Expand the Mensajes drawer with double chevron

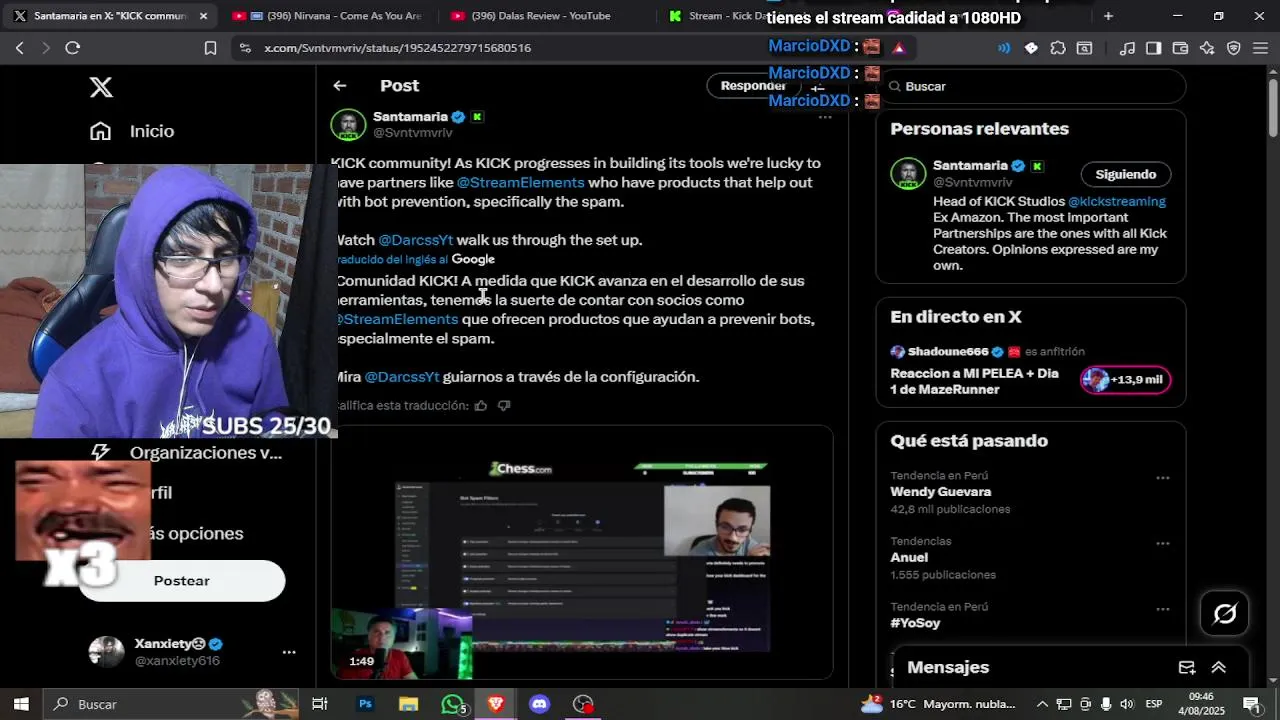(1219, 668)
